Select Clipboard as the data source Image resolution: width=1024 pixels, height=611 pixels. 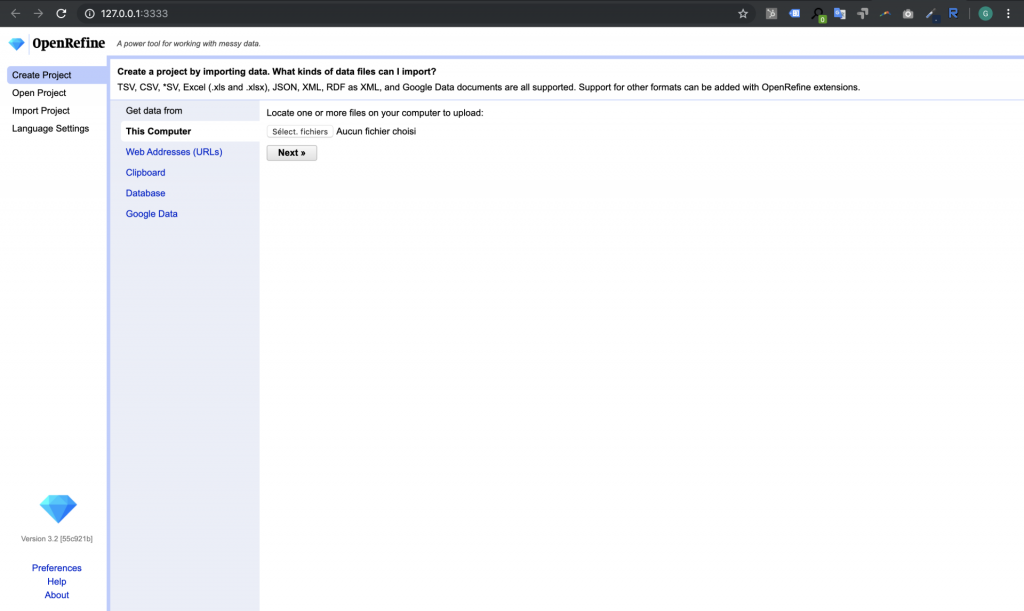[x=146, y=173]
